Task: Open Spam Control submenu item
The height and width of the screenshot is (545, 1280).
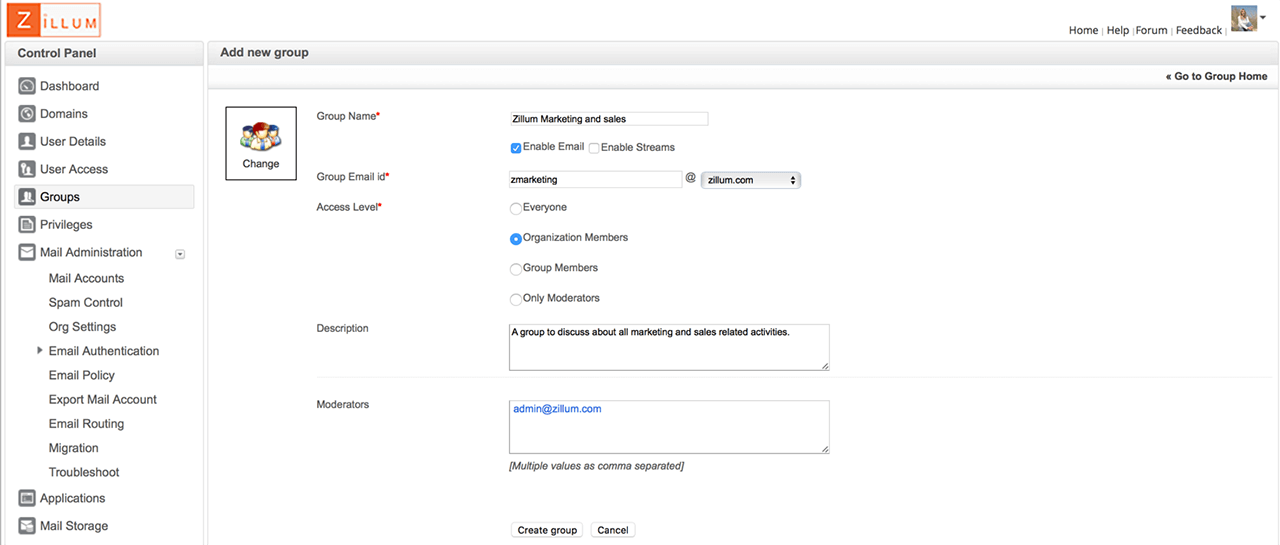Action: 86,303
